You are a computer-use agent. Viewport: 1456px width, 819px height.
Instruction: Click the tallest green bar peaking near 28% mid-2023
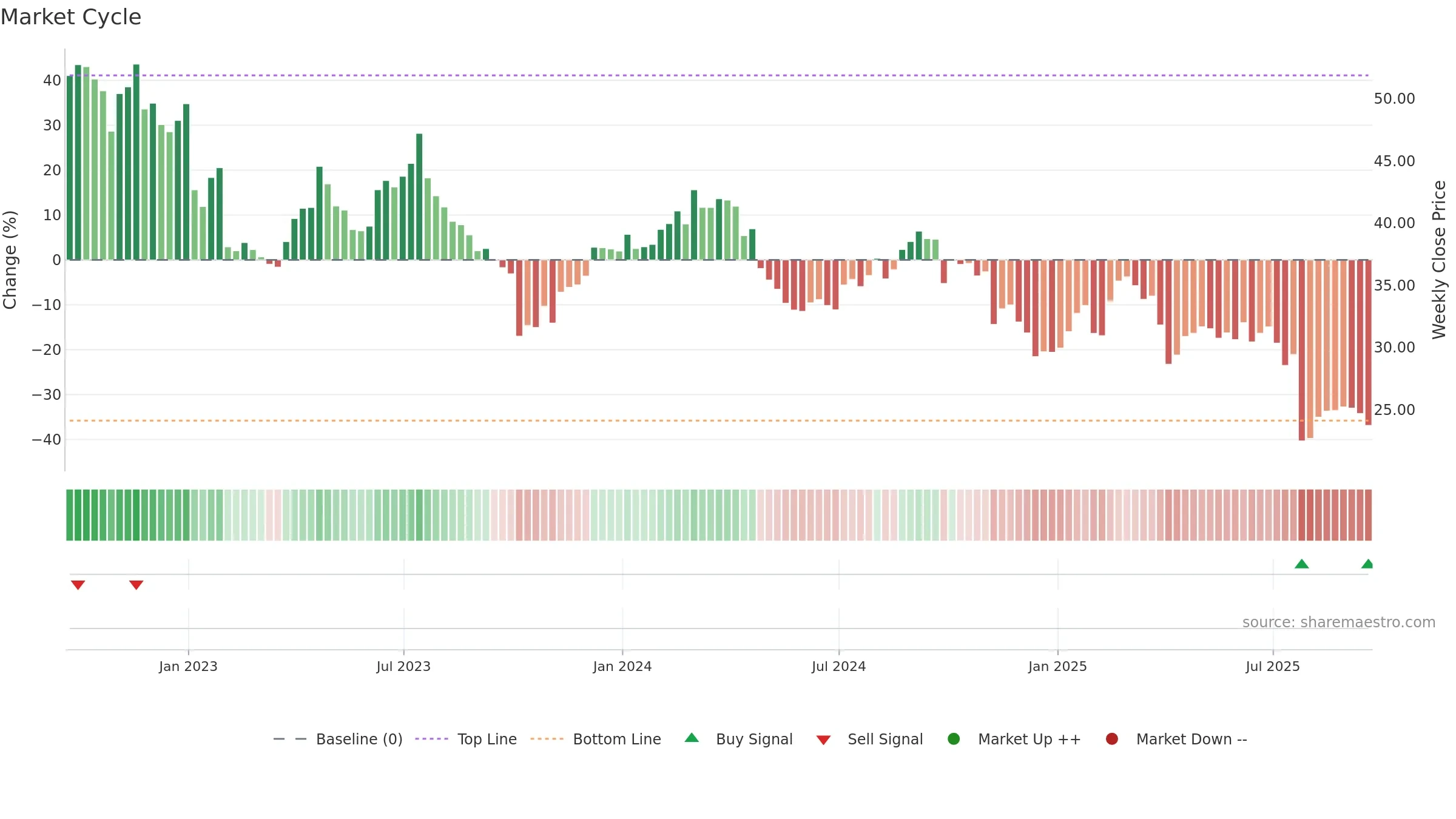coord(419,197)
